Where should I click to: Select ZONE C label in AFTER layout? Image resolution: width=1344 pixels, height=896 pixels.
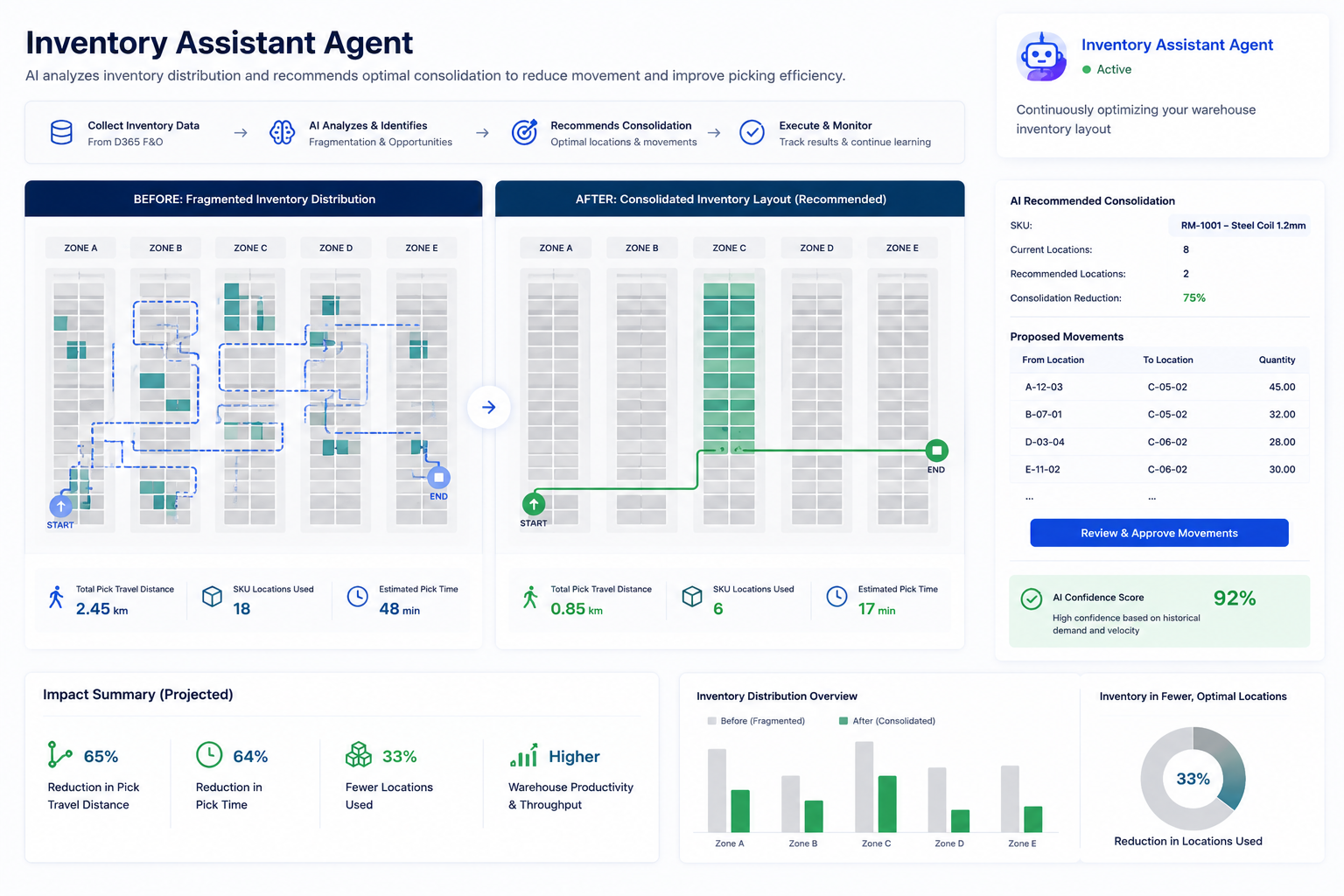pos(729,248)
